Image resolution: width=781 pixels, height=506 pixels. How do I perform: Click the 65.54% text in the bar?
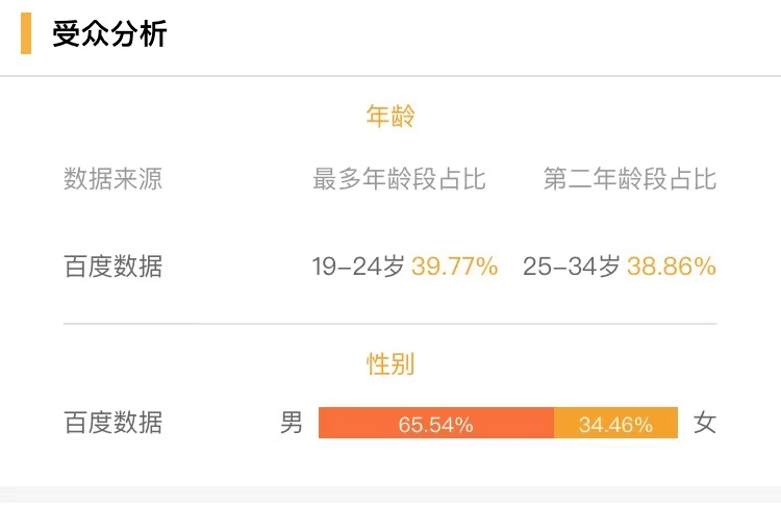(x=436, y=425)
